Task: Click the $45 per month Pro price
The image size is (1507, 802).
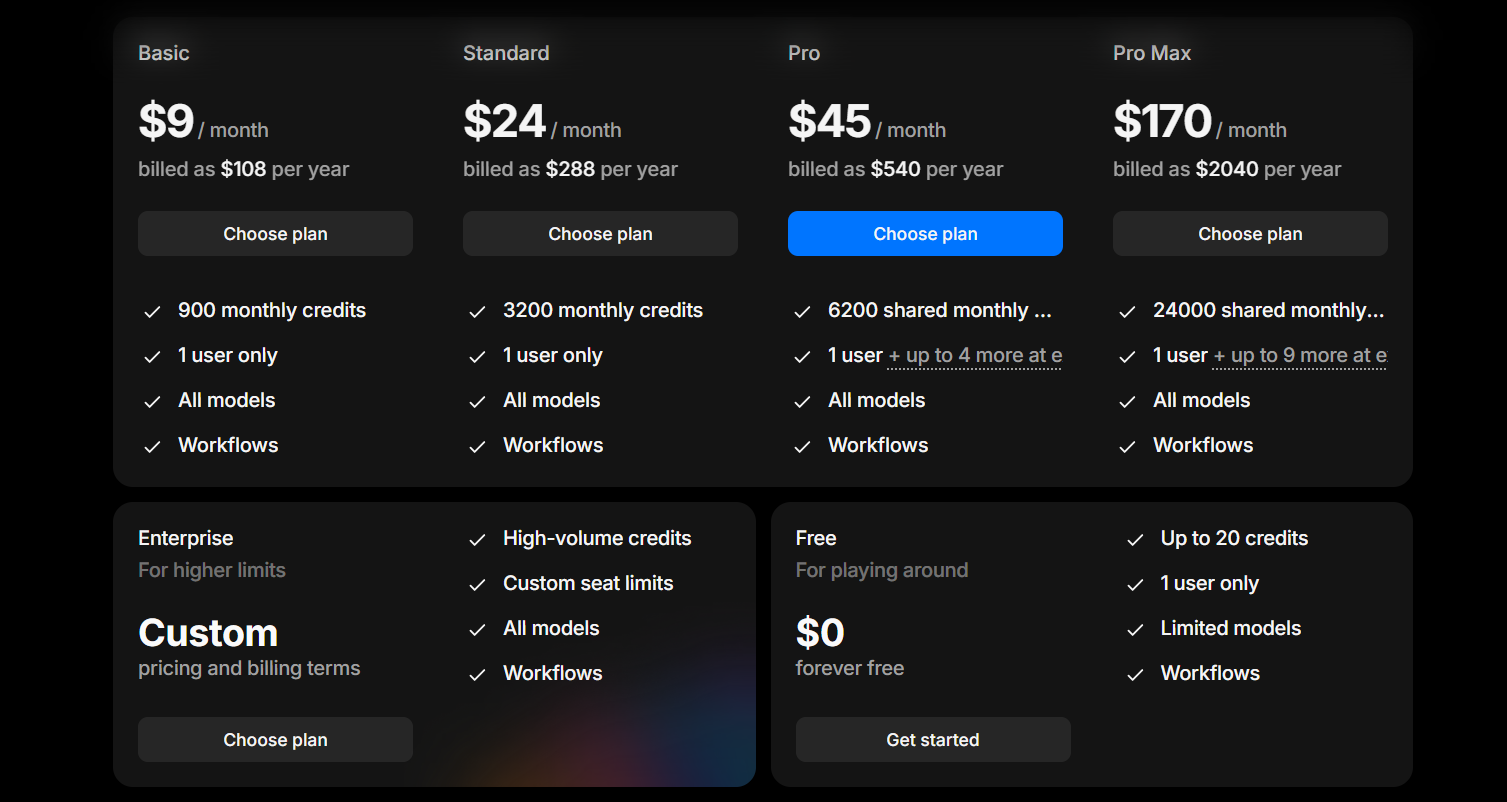Action: pos(867,122)
